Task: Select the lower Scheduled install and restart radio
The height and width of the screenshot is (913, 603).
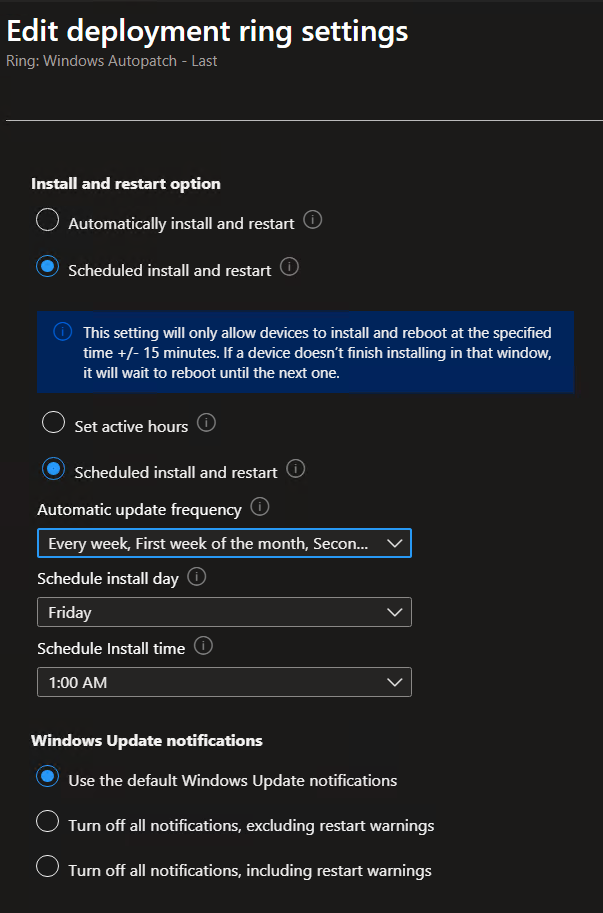Action: pos(54,469)
